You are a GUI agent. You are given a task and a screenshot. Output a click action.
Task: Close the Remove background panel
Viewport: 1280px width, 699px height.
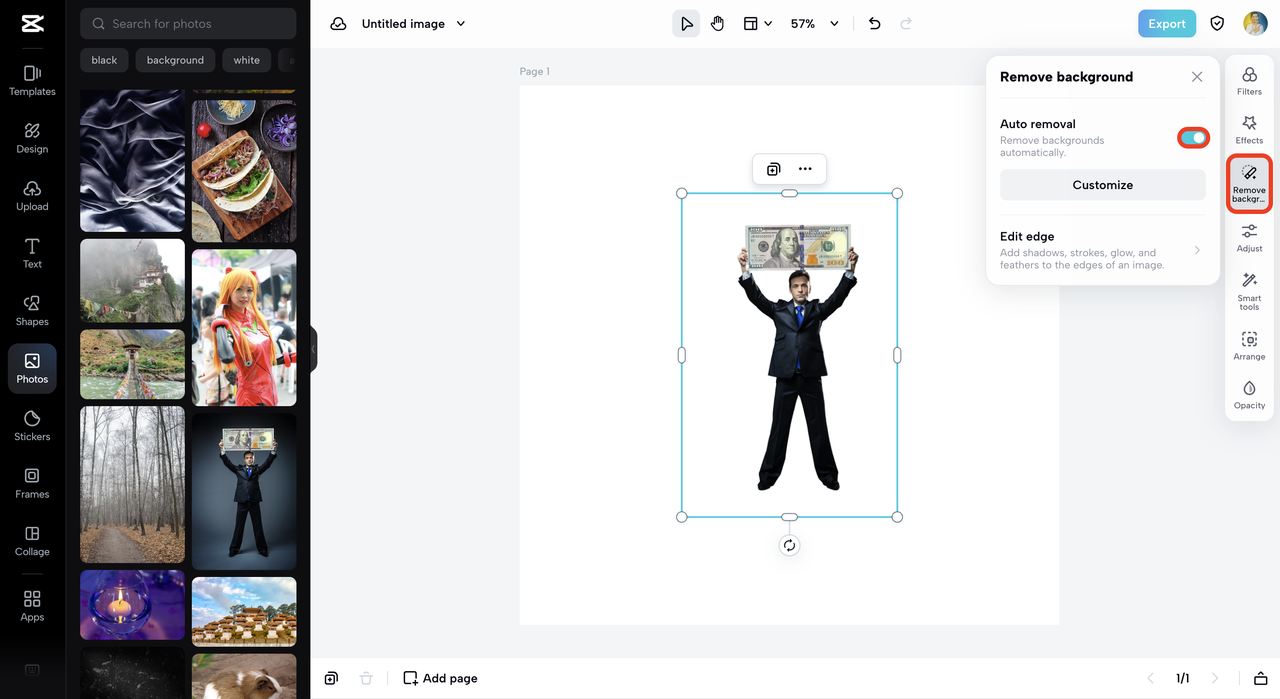coord(1197,77)
